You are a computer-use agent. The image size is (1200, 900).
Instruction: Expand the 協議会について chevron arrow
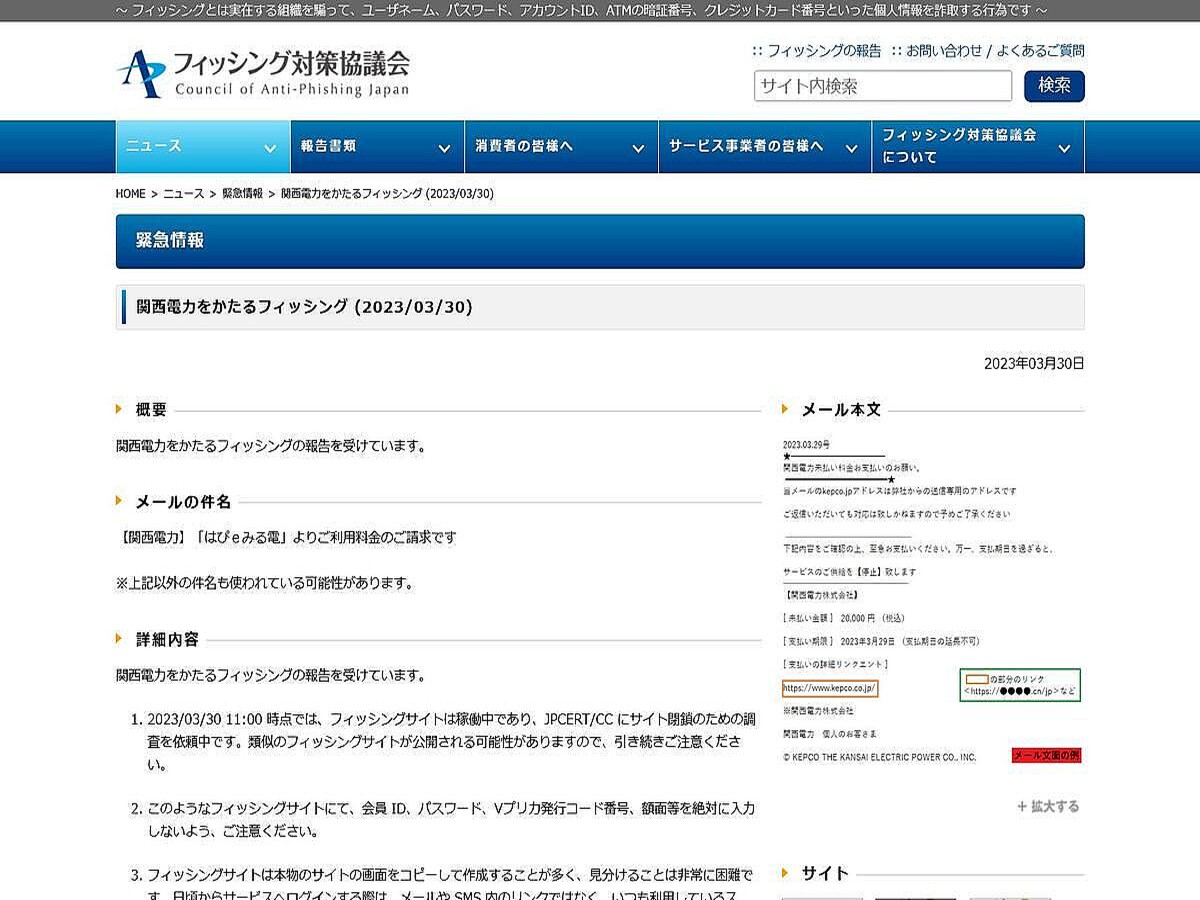click(x=1064, y=148)
